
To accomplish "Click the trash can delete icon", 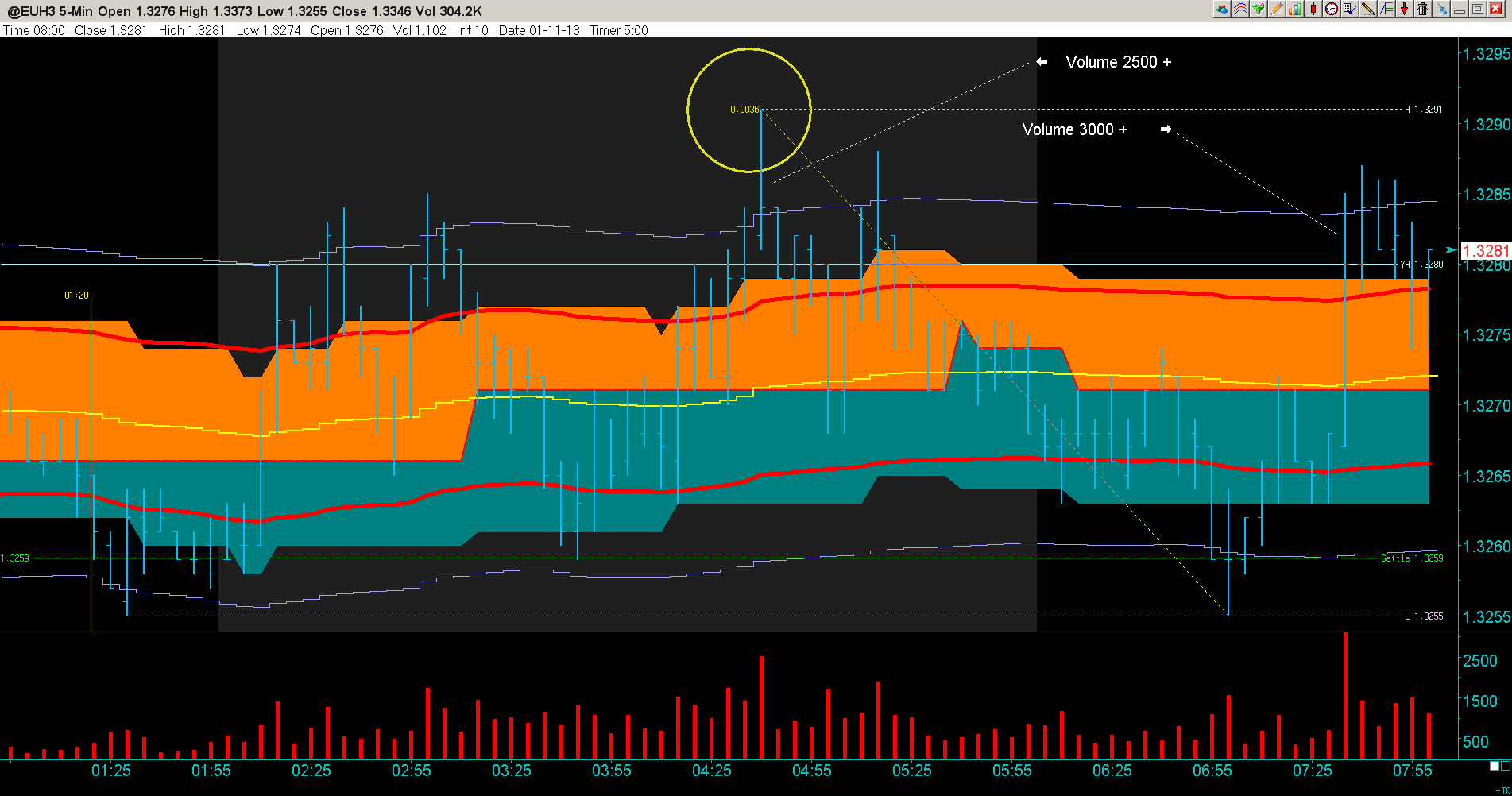I will (x=1423, y=9).
